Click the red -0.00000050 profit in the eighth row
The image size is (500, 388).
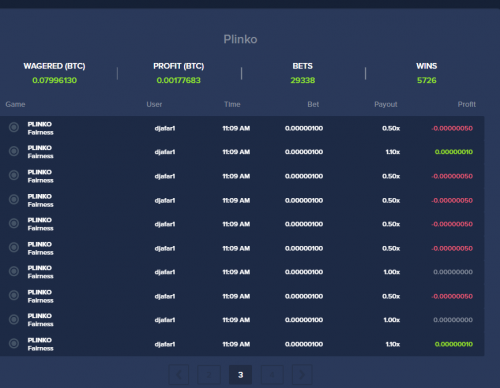pos(452,296)
